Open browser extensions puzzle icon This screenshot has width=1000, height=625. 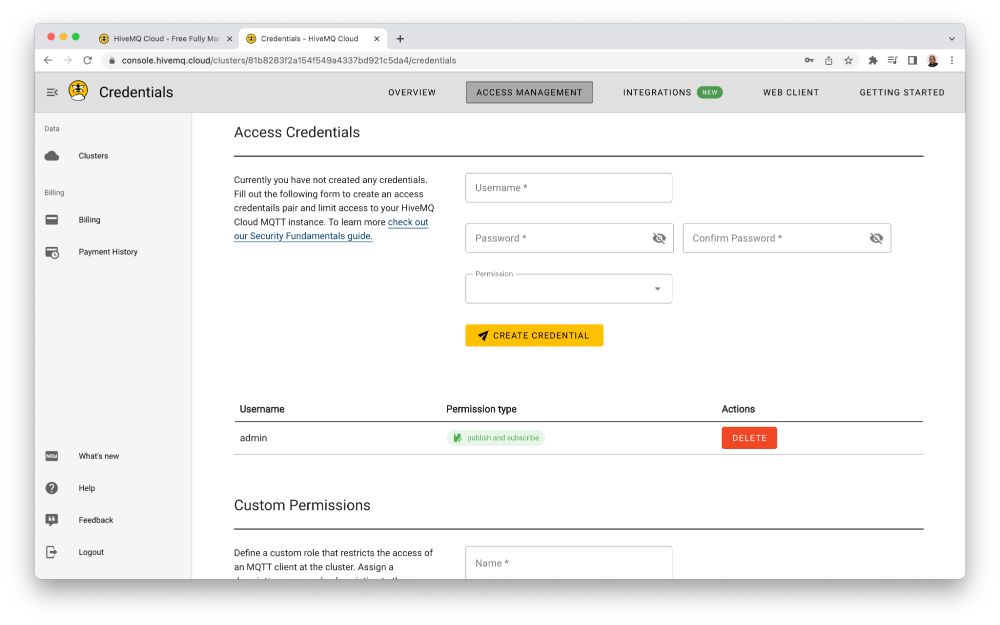pos(873,61)
